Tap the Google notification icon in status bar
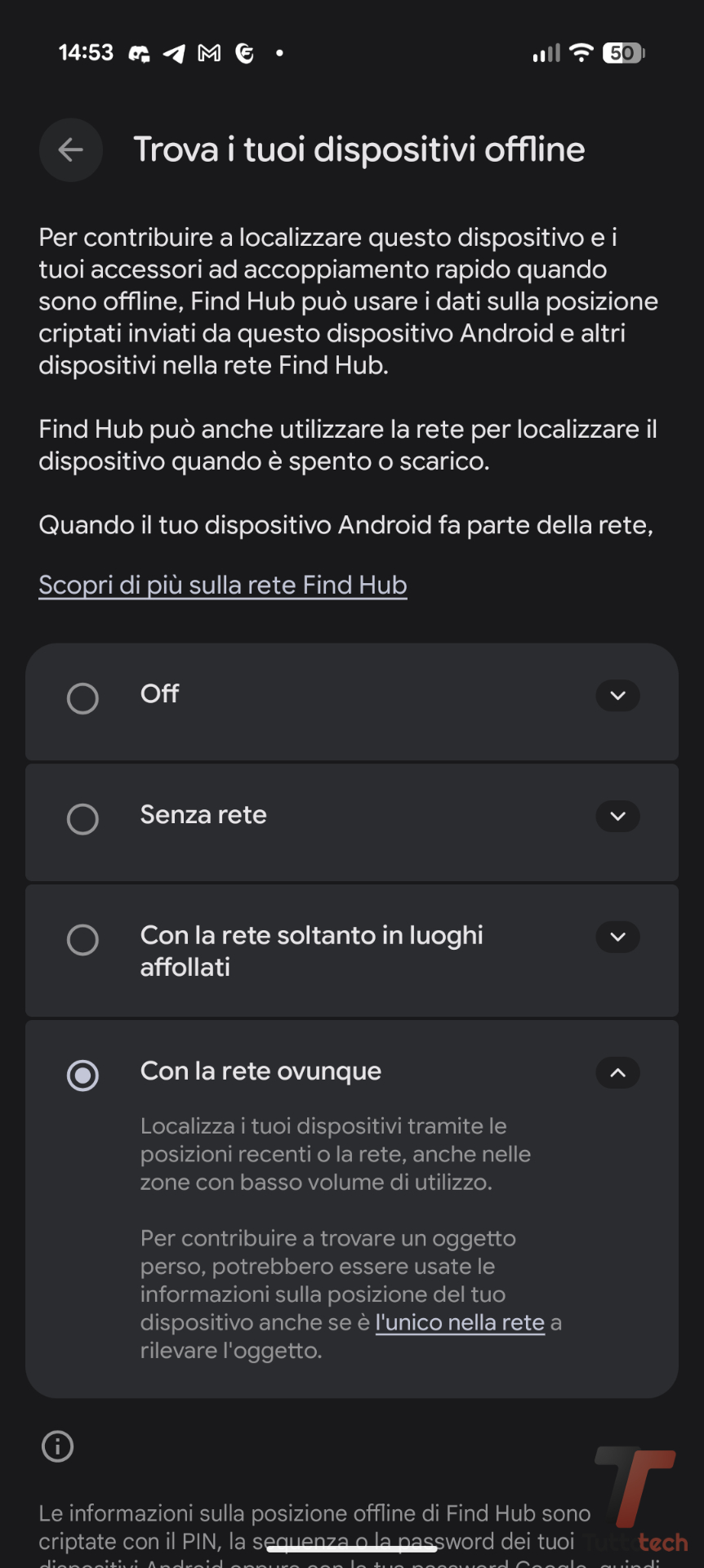The width and height of the screenshot is (704, 1568). coord(244,54)
